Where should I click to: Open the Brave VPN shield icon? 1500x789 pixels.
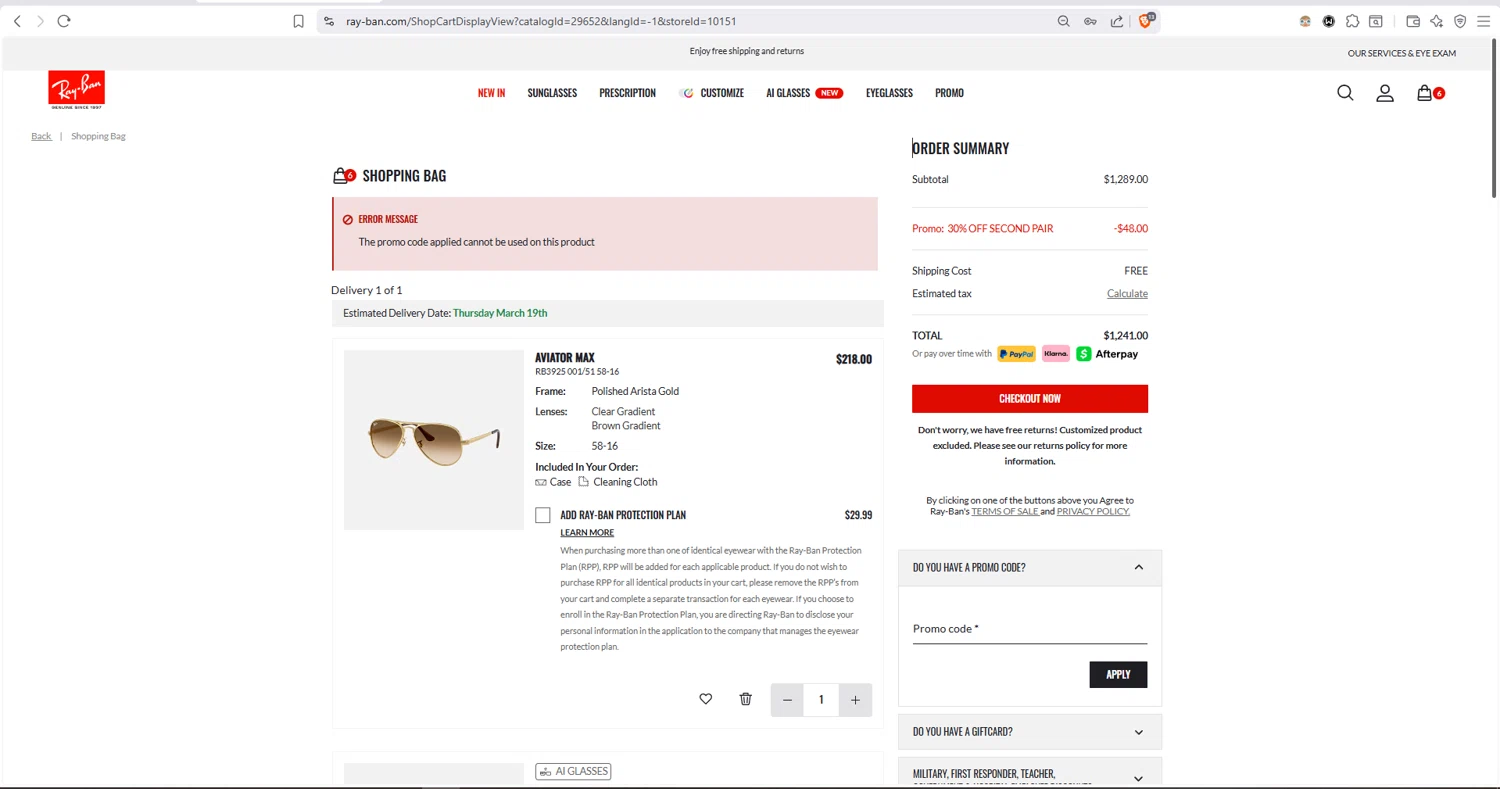[x=1460, y=21]
